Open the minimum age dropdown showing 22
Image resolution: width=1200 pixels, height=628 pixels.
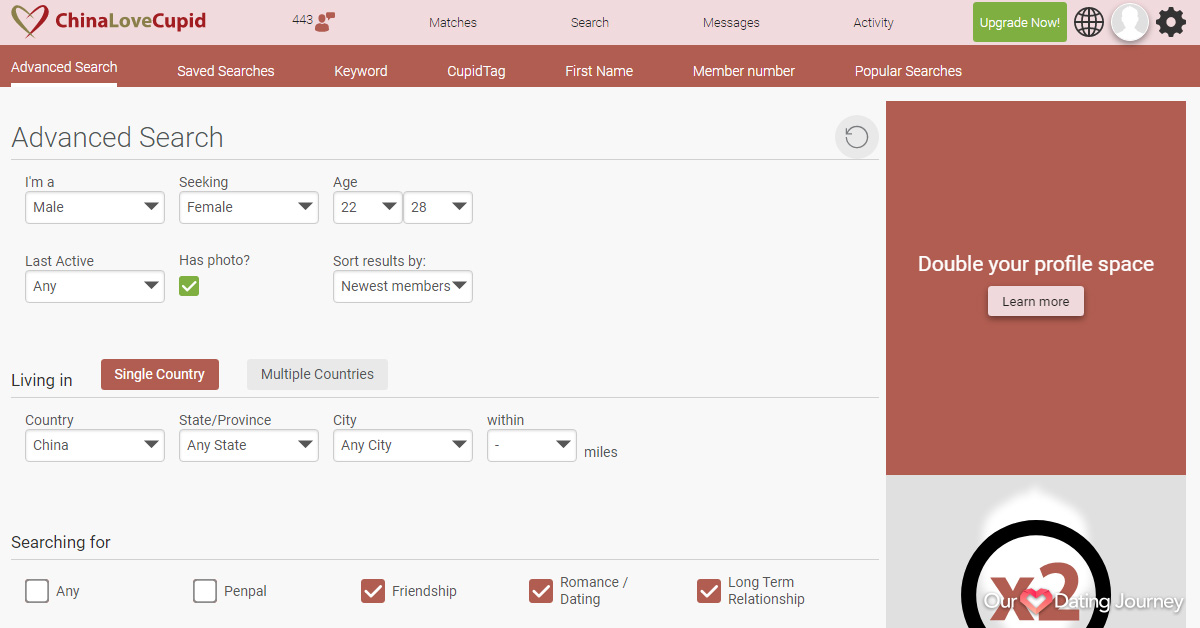368,207
